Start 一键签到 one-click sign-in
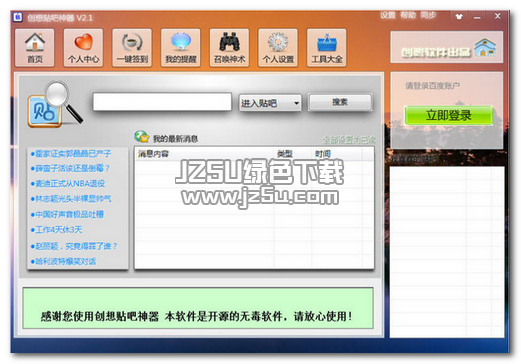Image resolution: width=521 pixels, height=364 pixels. (132, 48)
